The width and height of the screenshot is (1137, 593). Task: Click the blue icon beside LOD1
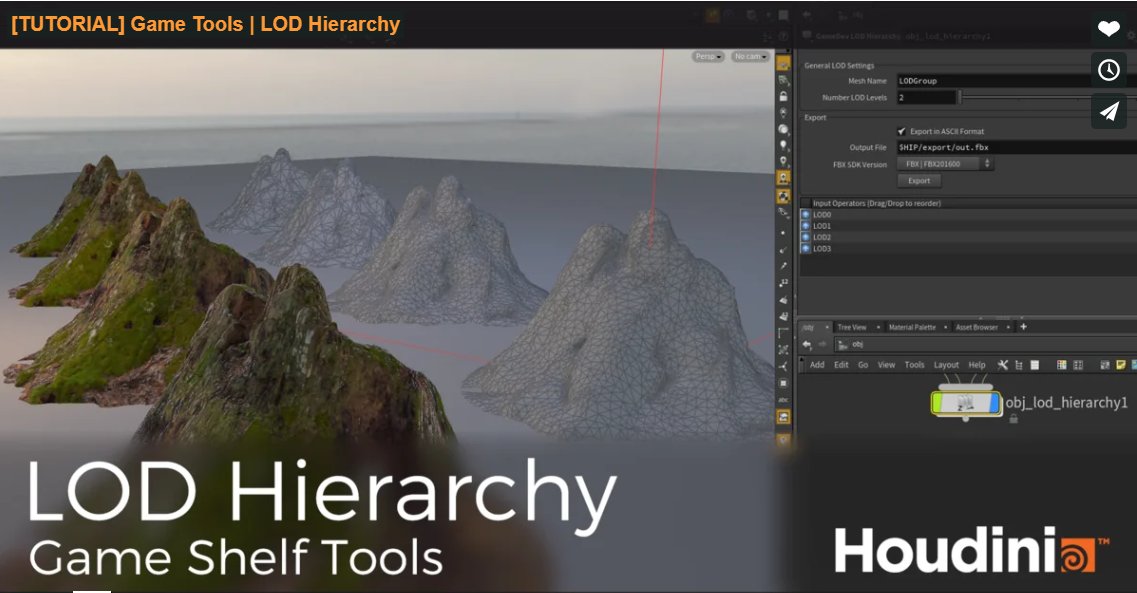coord(805,225)
